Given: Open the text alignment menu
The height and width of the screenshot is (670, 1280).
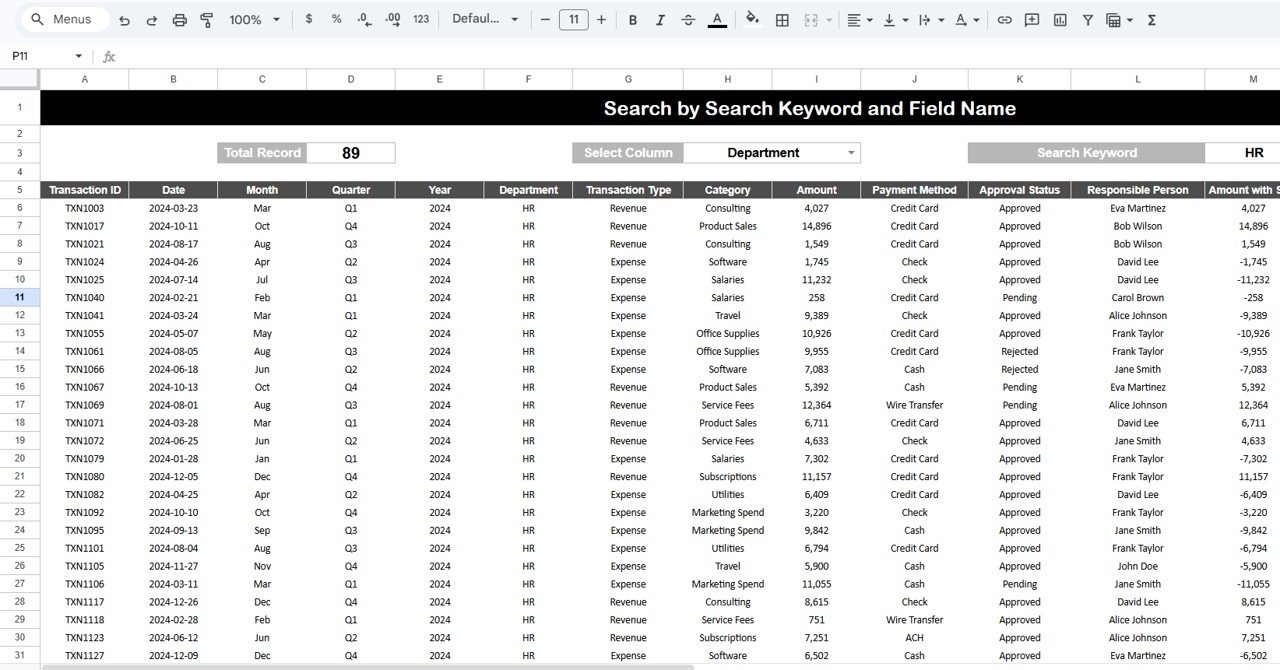Looking at the screenshot, I should [x=857, y=19].
